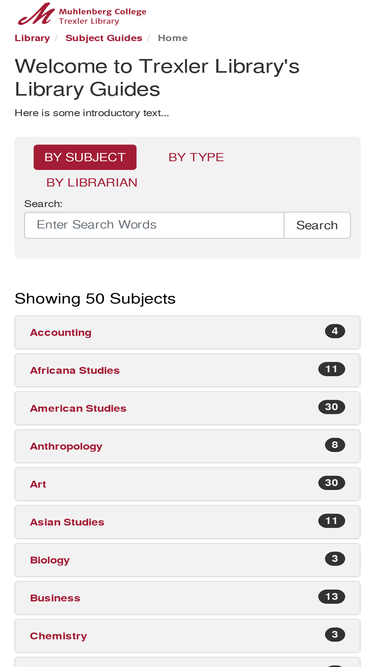The height and width of the screenshot is (667, 375).
Task: Open the Art subject row
Action: (188, 484)
